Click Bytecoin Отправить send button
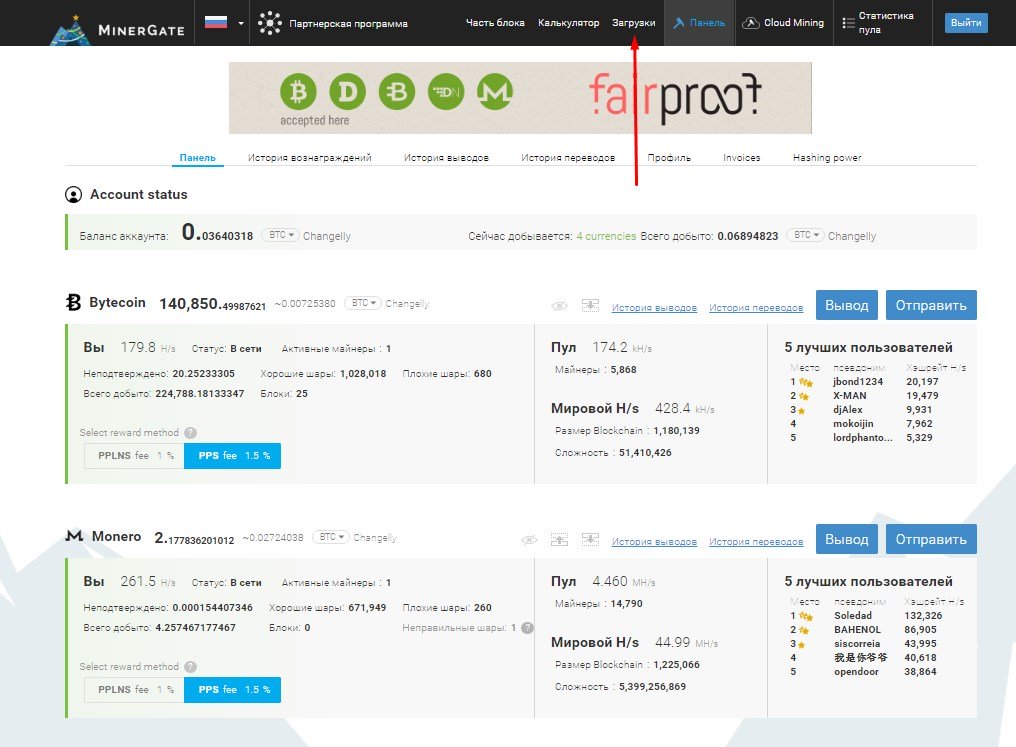The image size is (1016, 747). click(x=931, y=305)
